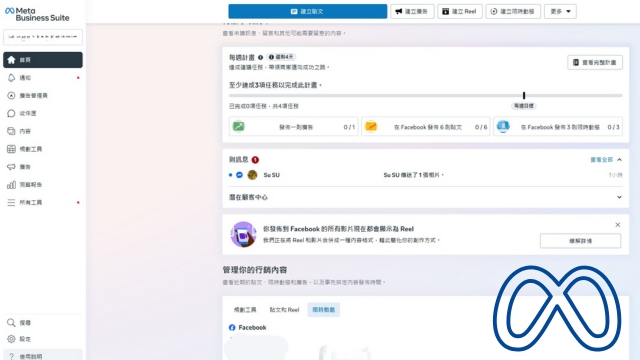Click the Meta Business Suite logo
The height and width of the screenshot is (360, 640).
37,14
